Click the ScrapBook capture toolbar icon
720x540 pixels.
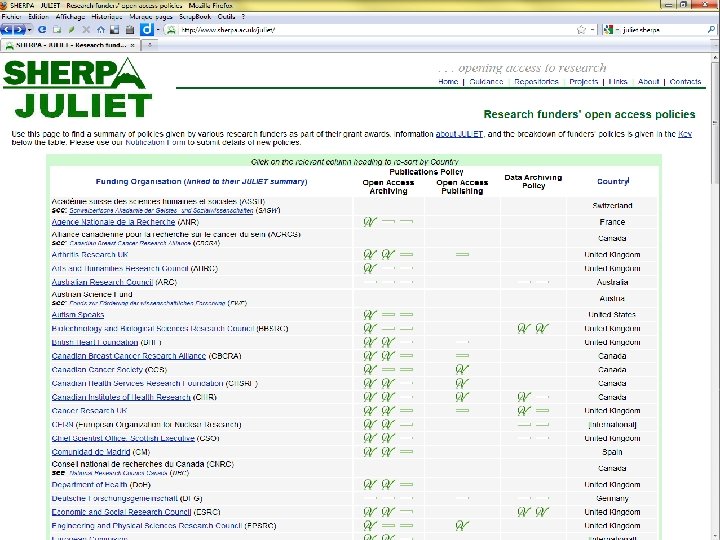coord(115,30)
